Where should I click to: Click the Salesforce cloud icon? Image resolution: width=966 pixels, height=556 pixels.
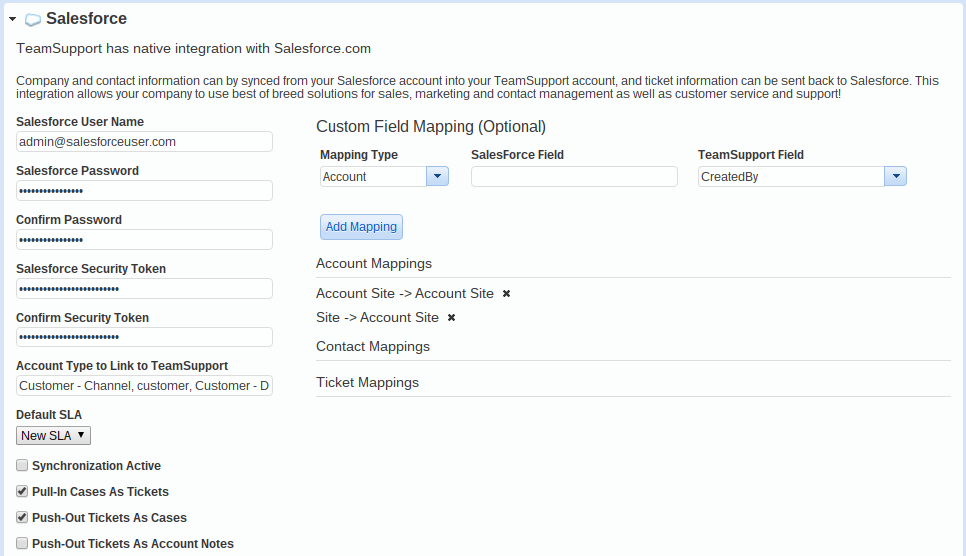(33, 20)
